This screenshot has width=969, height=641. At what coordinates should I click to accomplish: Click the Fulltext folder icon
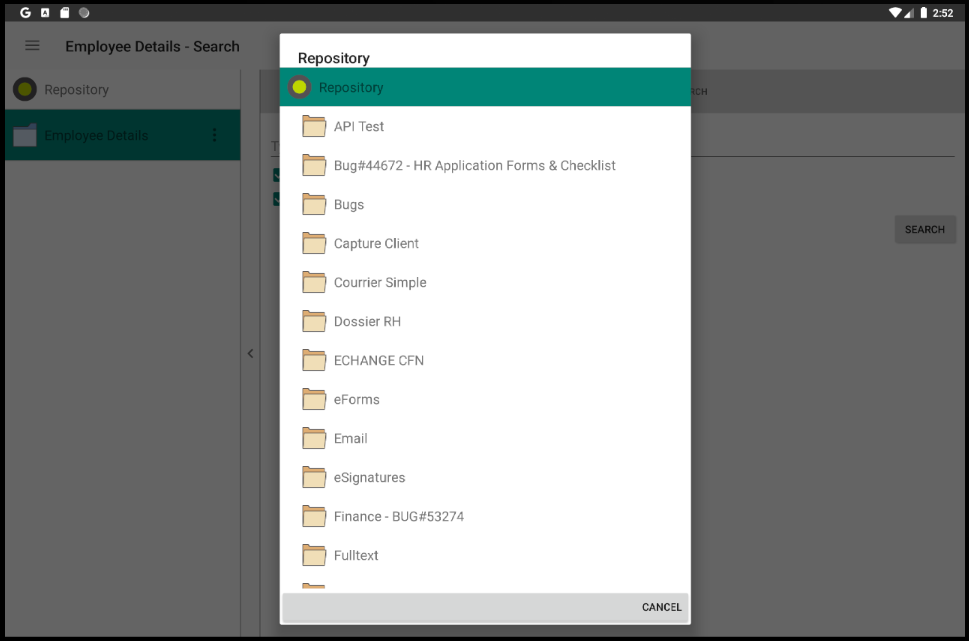[315, 555]
